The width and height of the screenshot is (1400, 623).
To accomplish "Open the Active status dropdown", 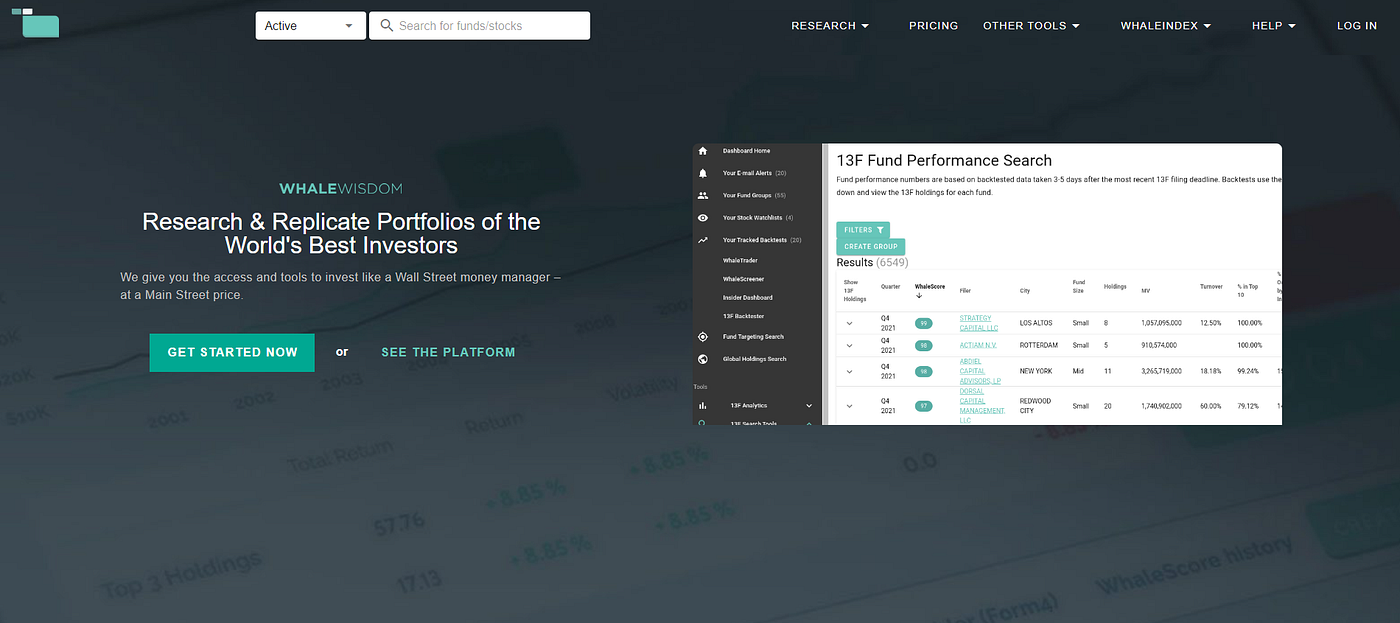I will click(310, 26).
